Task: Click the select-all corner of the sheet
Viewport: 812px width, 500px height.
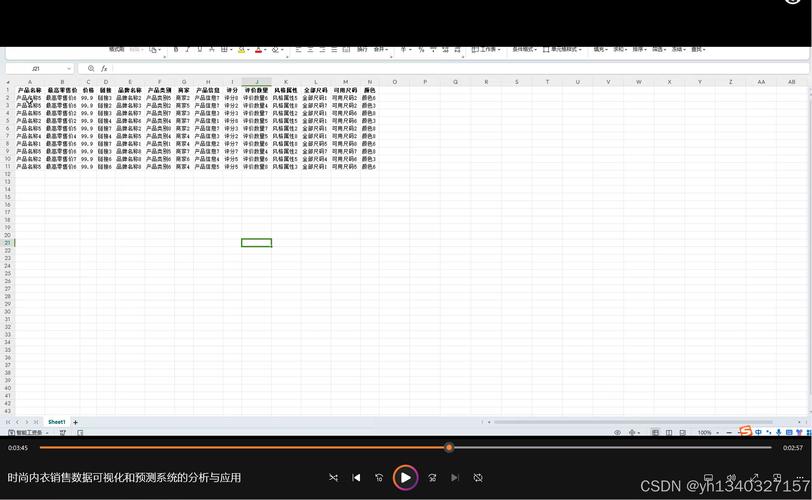Action: tap(8, 82)
